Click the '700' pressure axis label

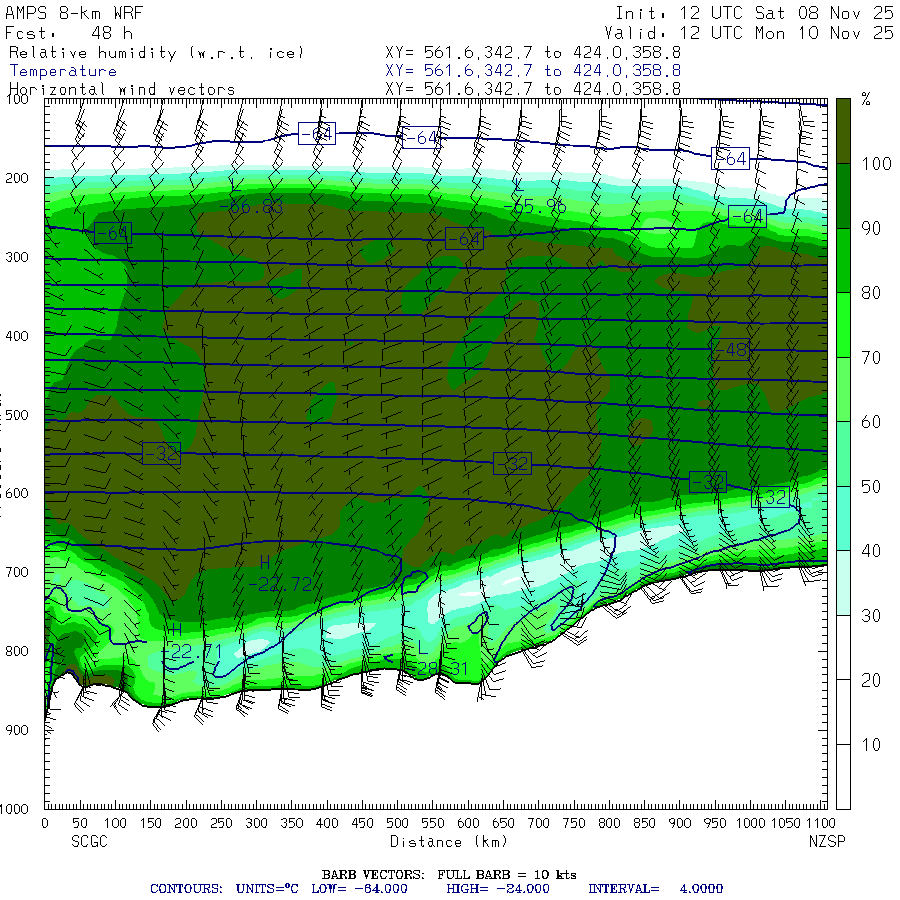click(x=17, y=572)
